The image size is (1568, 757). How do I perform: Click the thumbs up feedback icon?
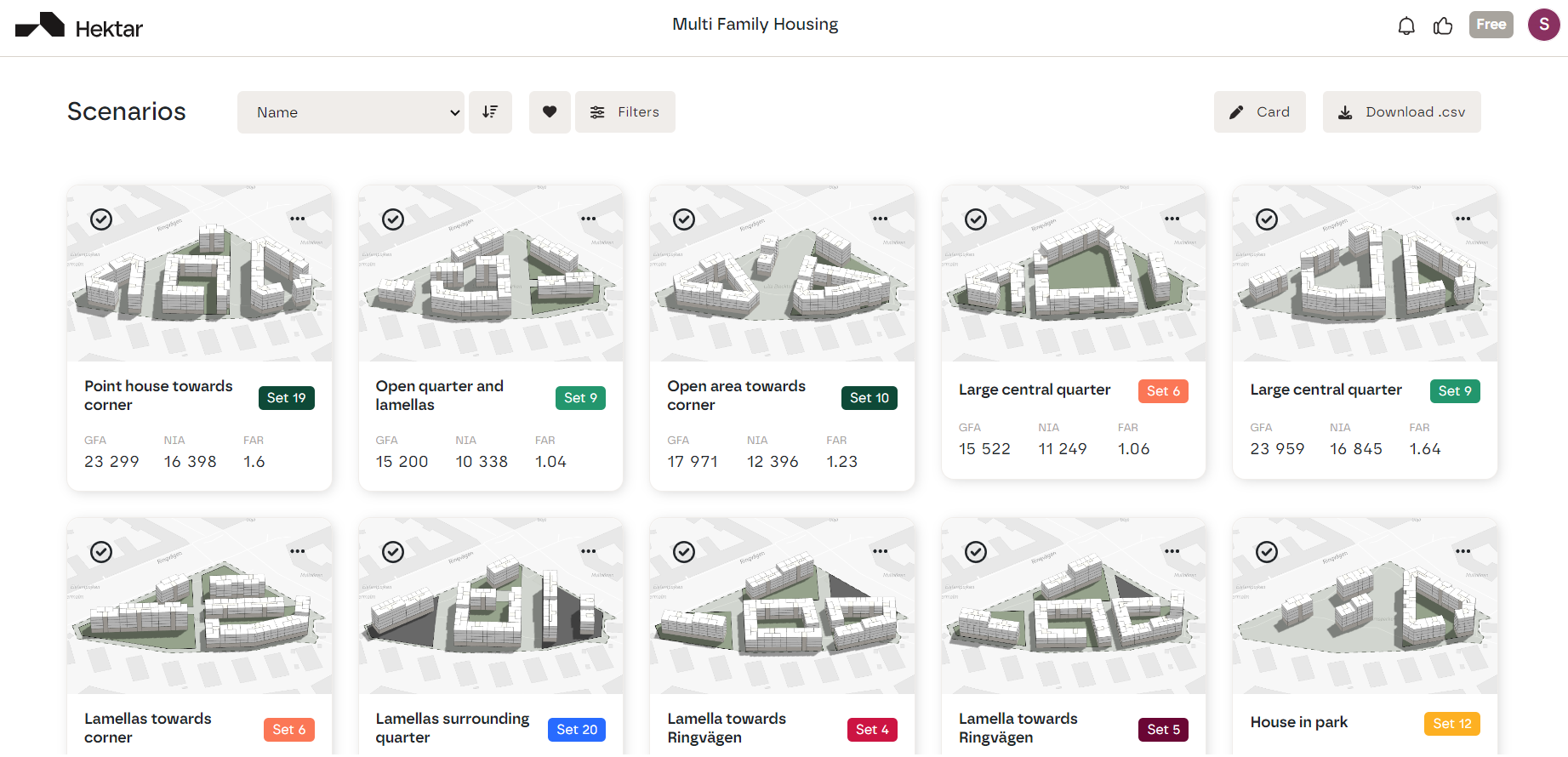click(x=1443, y=26)
